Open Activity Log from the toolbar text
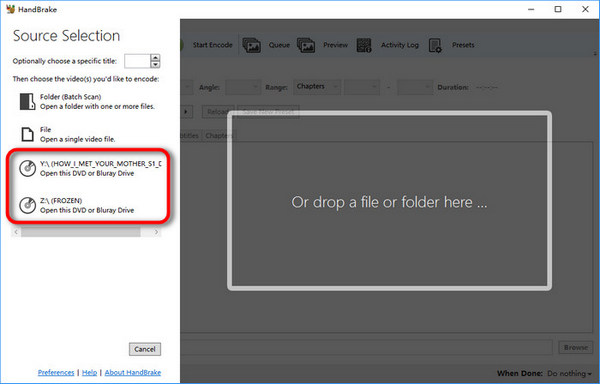This screenshot has width=600, height=384. point(400,45)
